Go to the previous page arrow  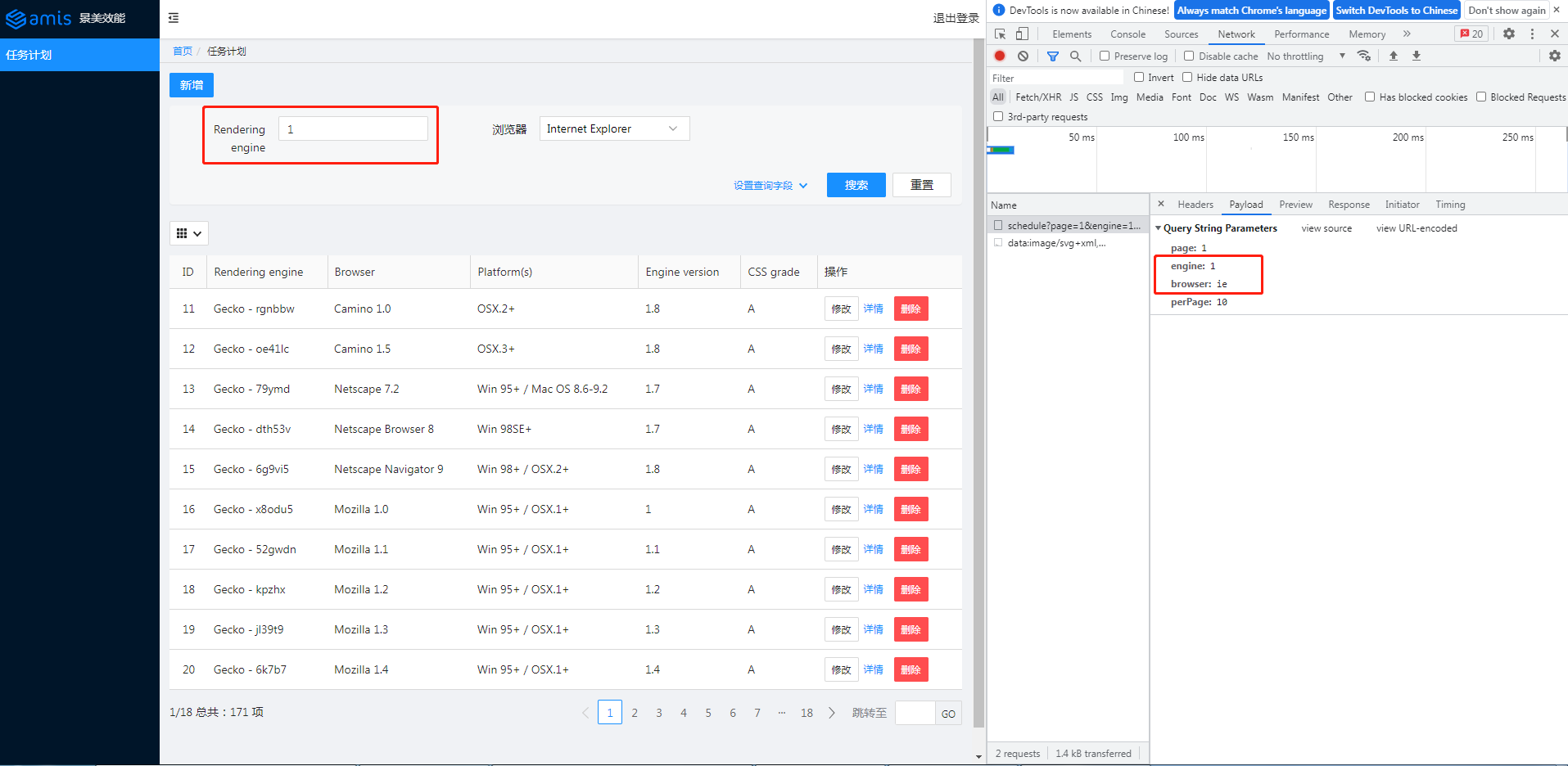(585, 713)
